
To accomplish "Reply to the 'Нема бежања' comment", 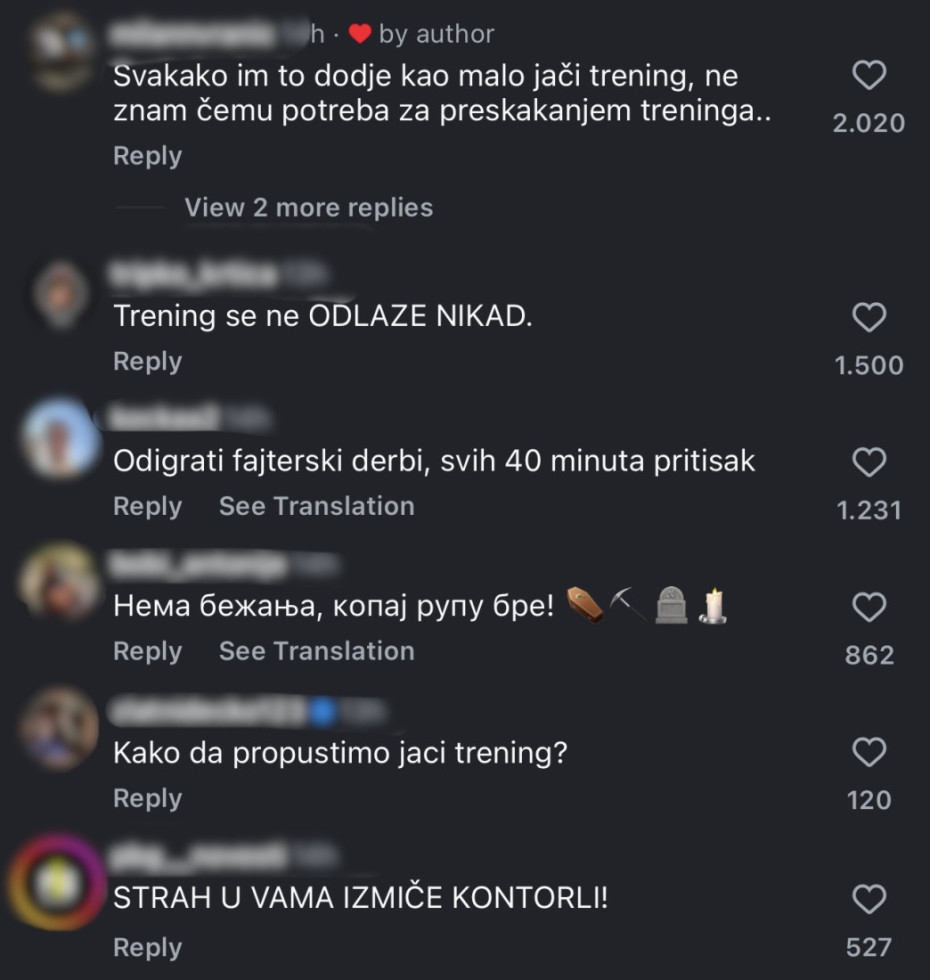I will (x=147, y=652).
